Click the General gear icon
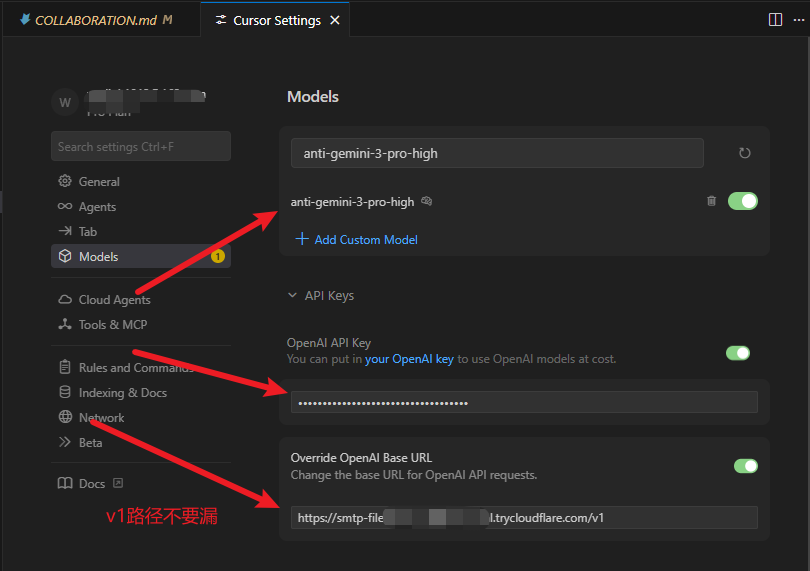810x571 pixels. 65,181
